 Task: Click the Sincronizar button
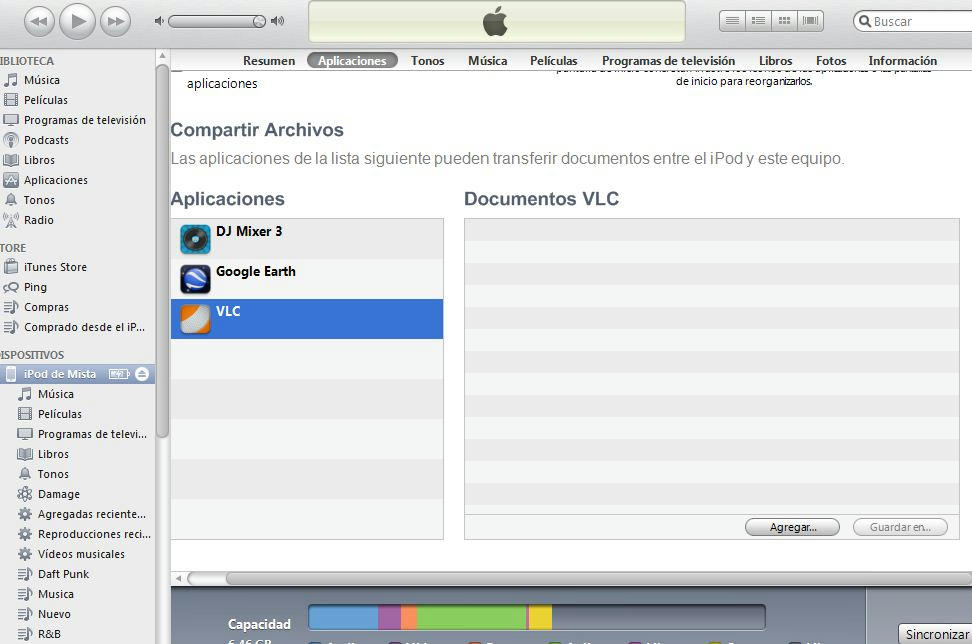click(x=935, y=634)
